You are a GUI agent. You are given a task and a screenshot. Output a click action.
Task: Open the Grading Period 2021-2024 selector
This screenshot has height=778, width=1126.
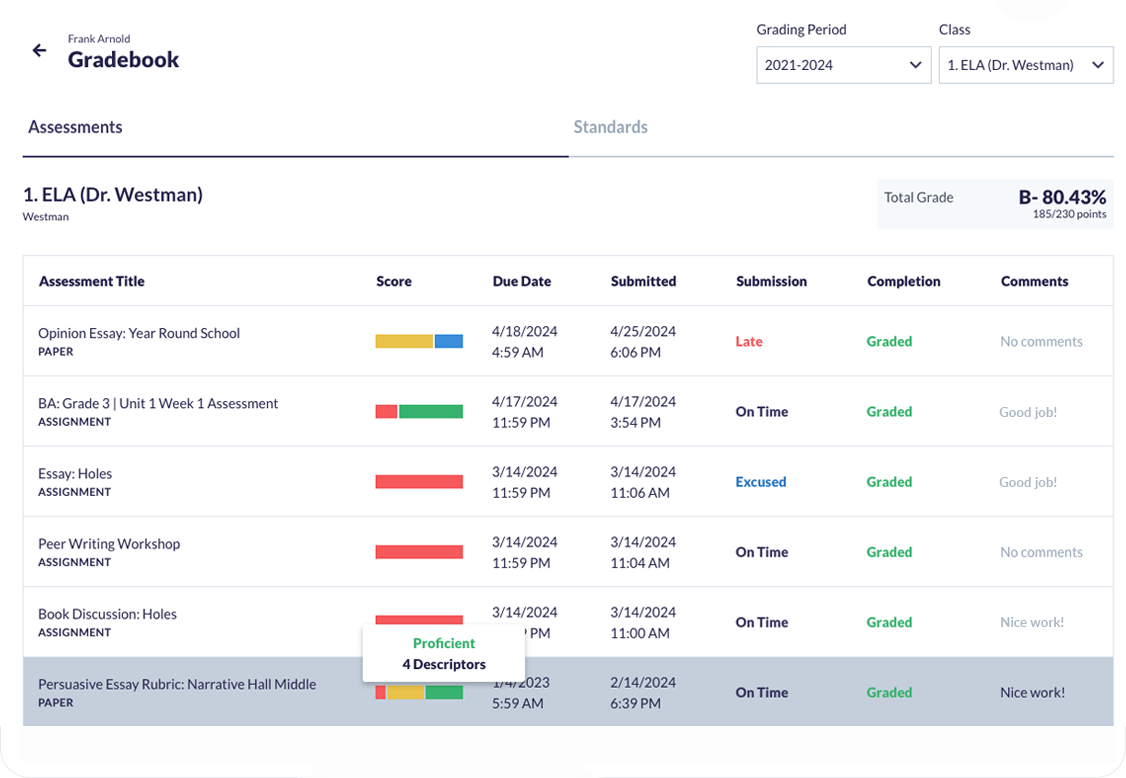pyautogui.click(x=843, y=64)
